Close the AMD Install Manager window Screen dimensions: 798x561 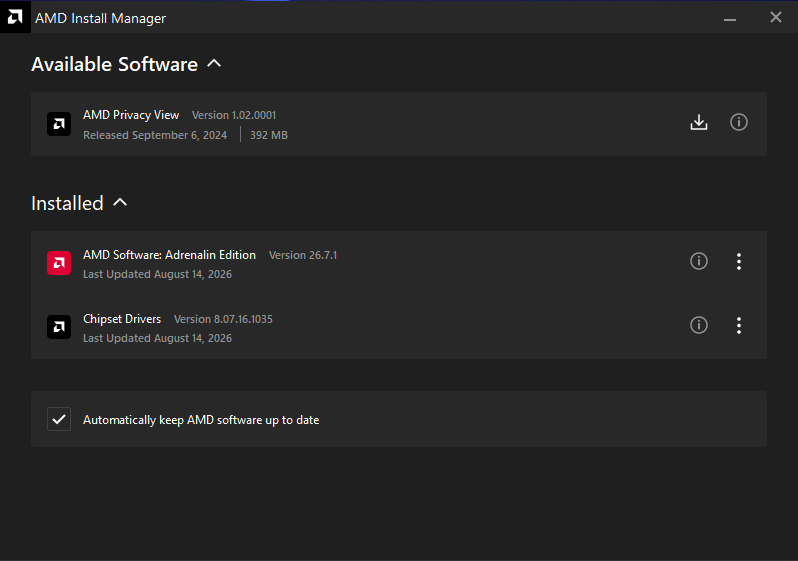(x=776, y=17)
